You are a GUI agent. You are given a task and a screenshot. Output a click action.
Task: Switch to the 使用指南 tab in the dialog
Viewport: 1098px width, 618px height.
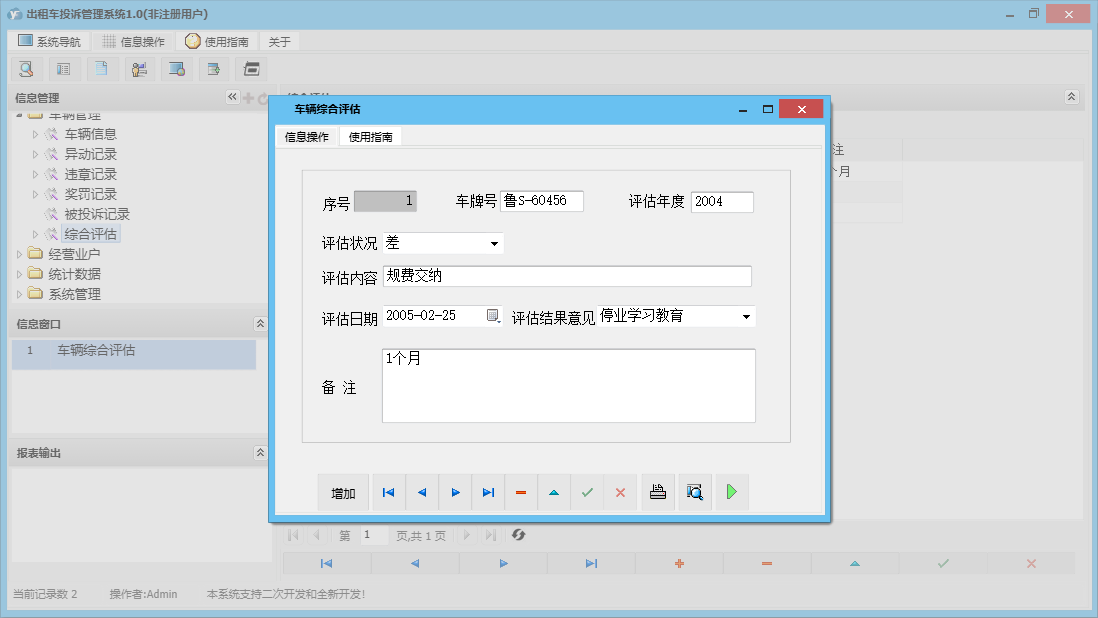(x=371, y=136)
